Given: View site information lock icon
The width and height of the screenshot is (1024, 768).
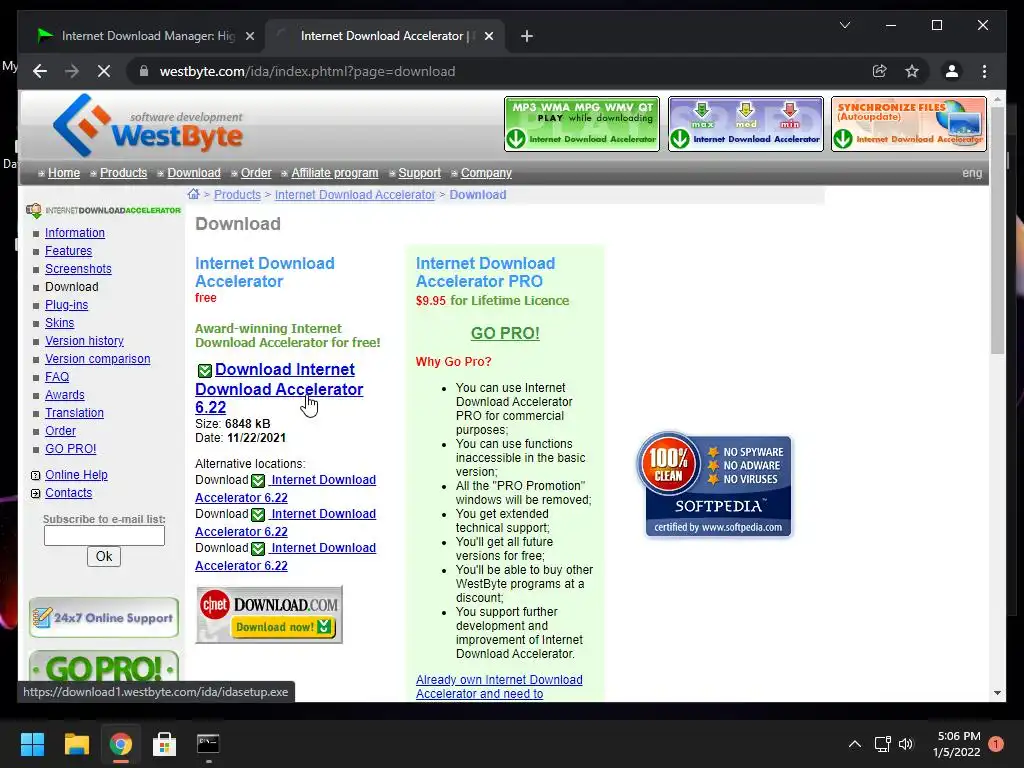Looking at the screenshot, I should click(x=144, y=71).
